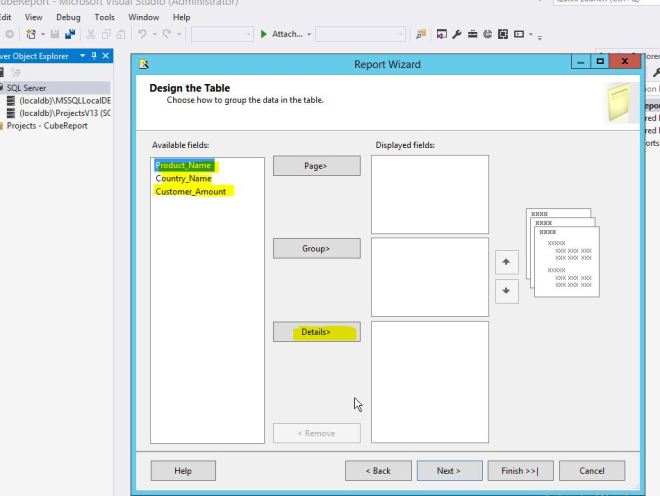This screenshot has height=496, width=660.
Task: Open the Server Object Explorer panel dropdown arrow
Action: 81,56
